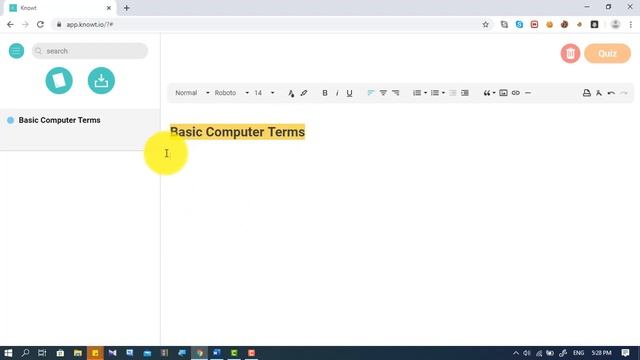The width and height of the screenshot is (640, 360).
Task: Click the highlighted Basic Computer Terms title
Action: coord(238,132)
